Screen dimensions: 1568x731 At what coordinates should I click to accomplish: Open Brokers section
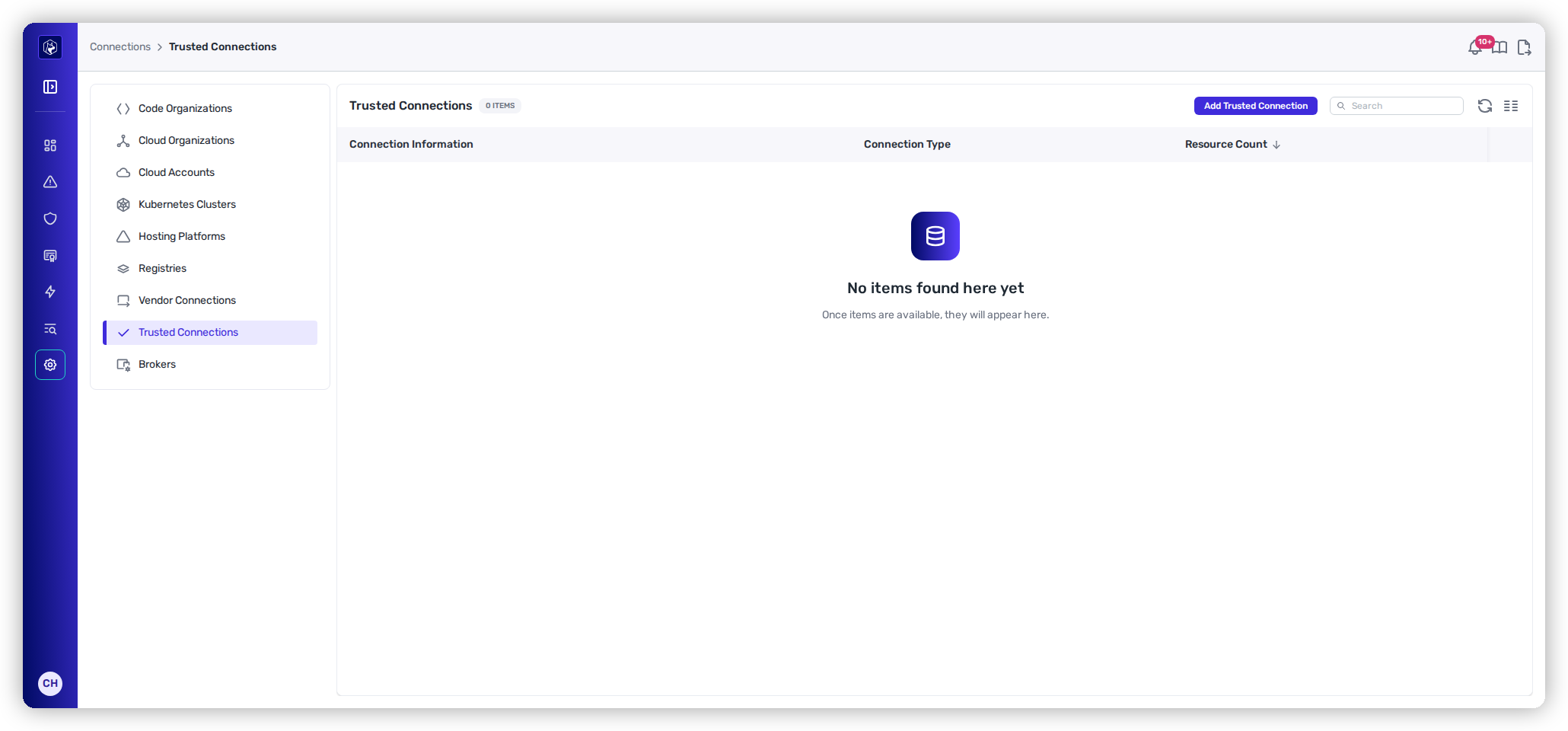[x=210, y=364]
